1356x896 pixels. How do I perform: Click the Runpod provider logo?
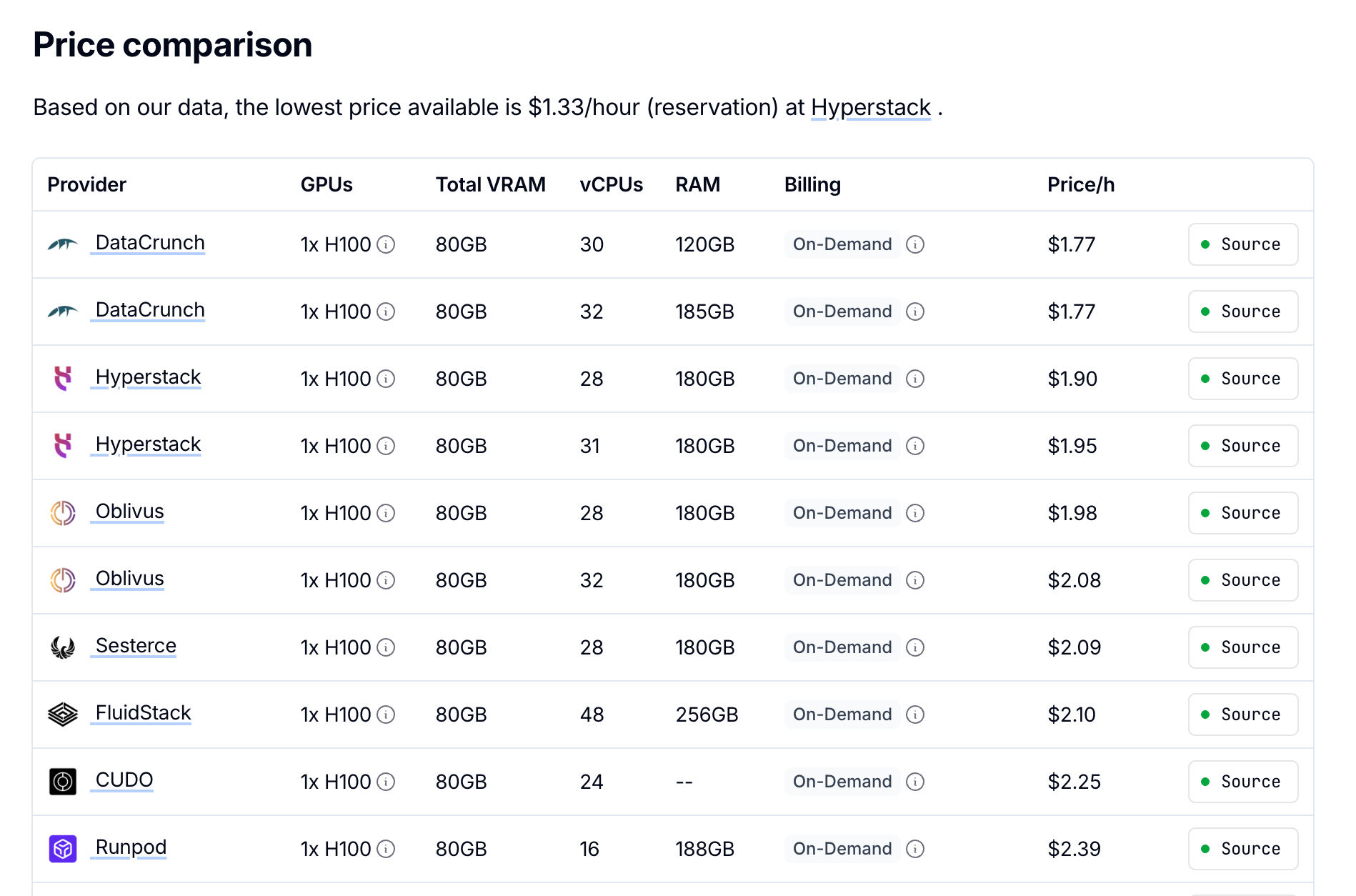63,848
